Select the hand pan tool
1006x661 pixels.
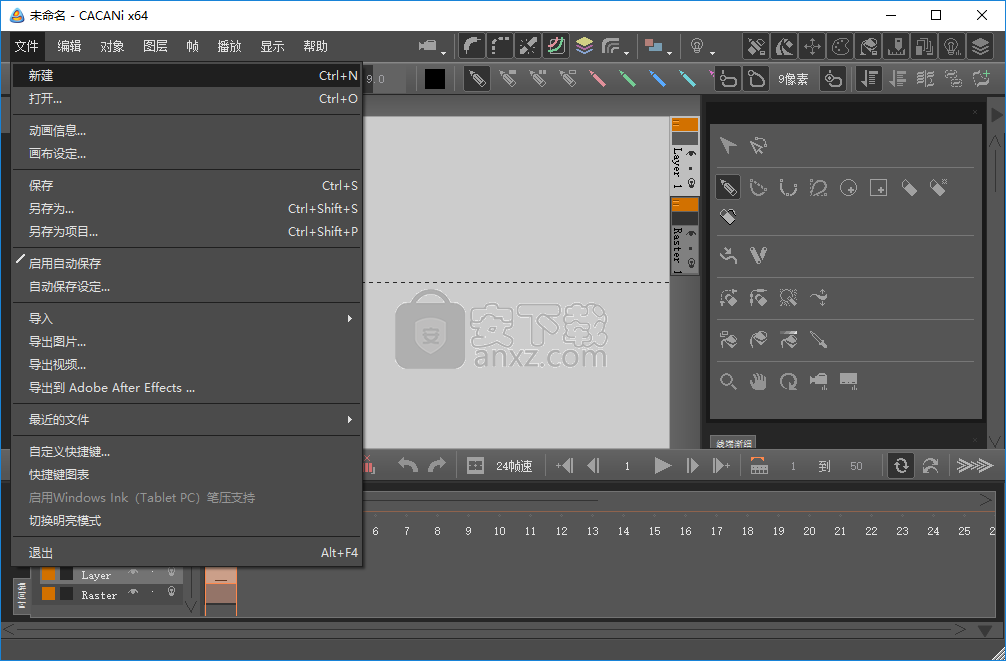(758, 382)
